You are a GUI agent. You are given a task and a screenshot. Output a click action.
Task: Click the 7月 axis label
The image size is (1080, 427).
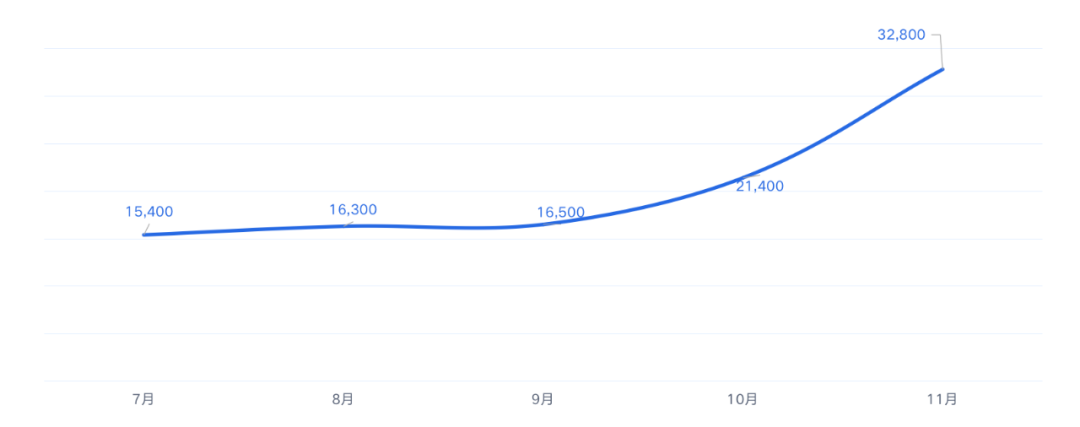(x=143, y=399)
